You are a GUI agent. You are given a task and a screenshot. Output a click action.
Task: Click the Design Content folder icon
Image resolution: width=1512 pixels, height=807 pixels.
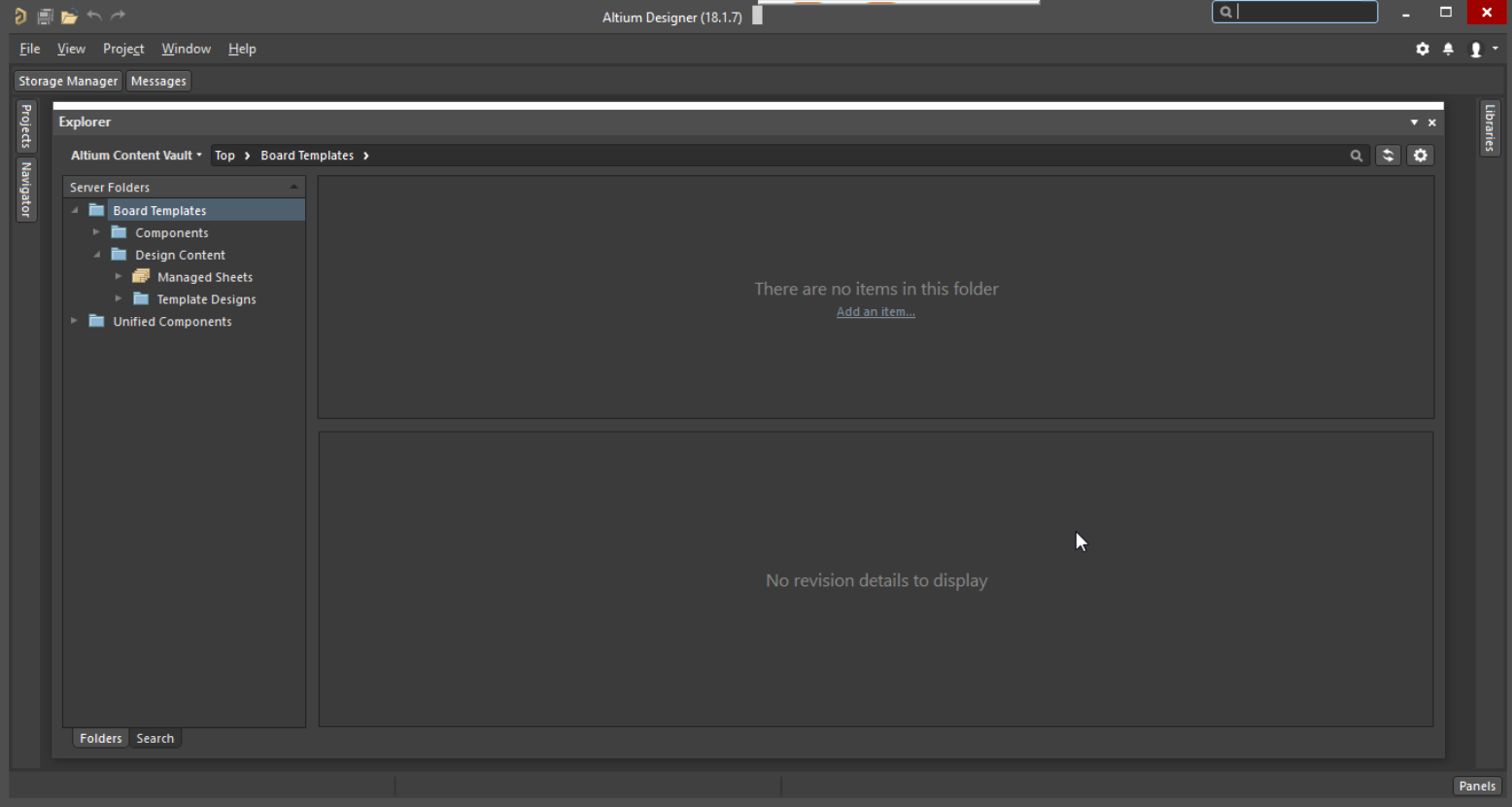(x=119, y=255)
